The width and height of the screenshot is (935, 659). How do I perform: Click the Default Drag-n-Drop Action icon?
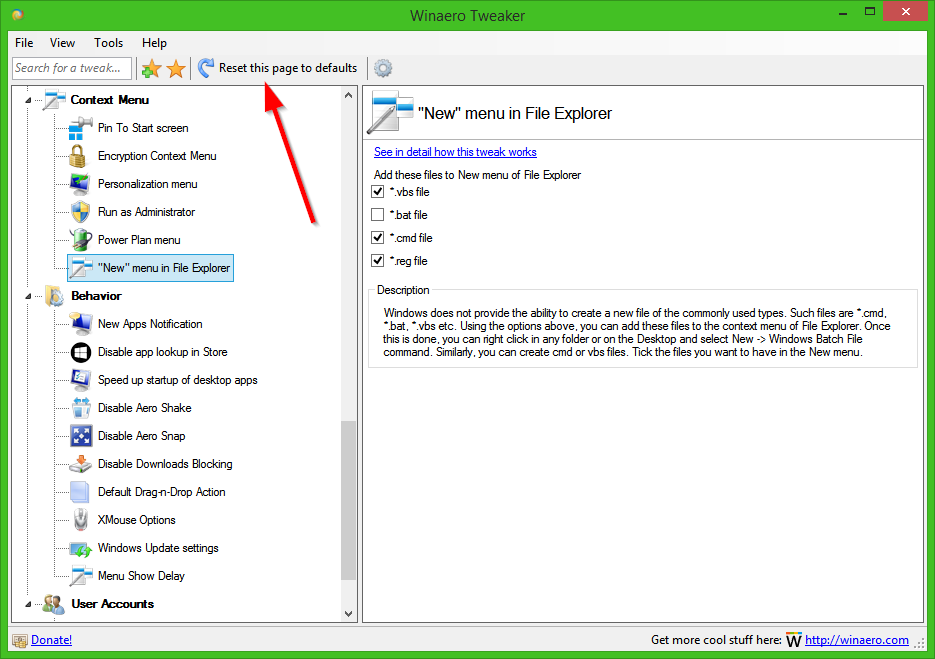(x=79, y=492)
